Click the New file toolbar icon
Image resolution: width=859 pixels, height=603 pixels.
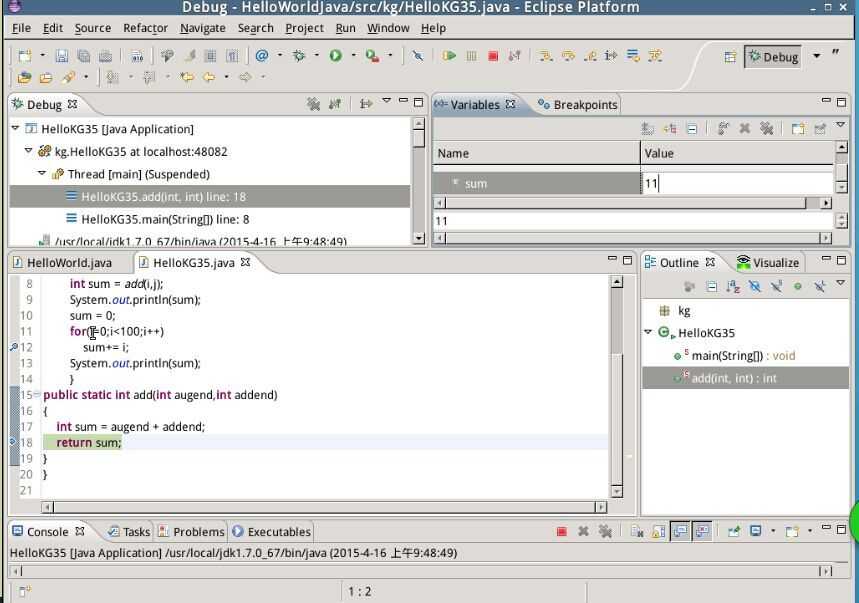click(x=25, y=56)
